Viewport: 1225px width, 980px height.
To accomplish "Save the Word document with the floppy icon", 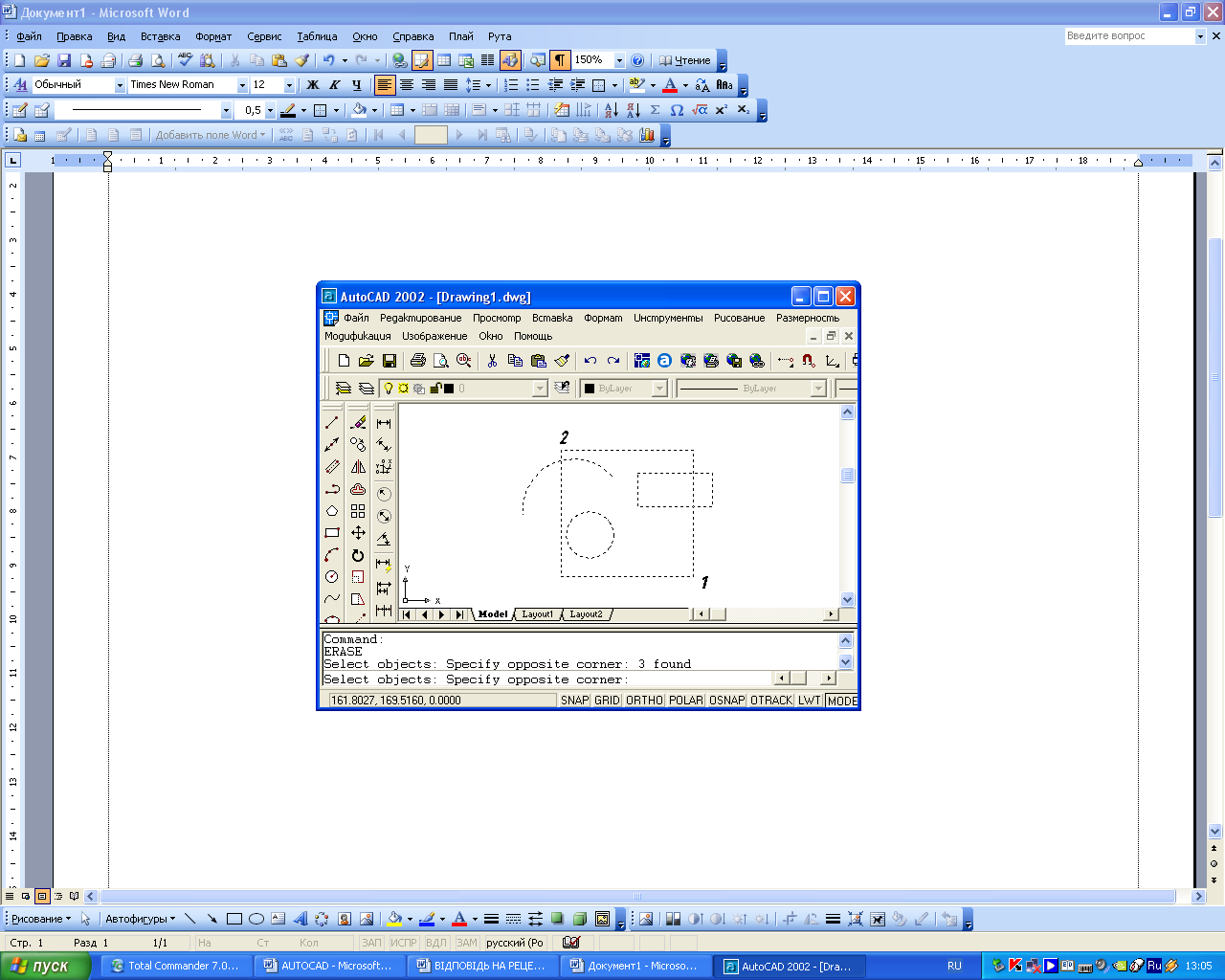I will pyautogui.click(x=64, y=60).
